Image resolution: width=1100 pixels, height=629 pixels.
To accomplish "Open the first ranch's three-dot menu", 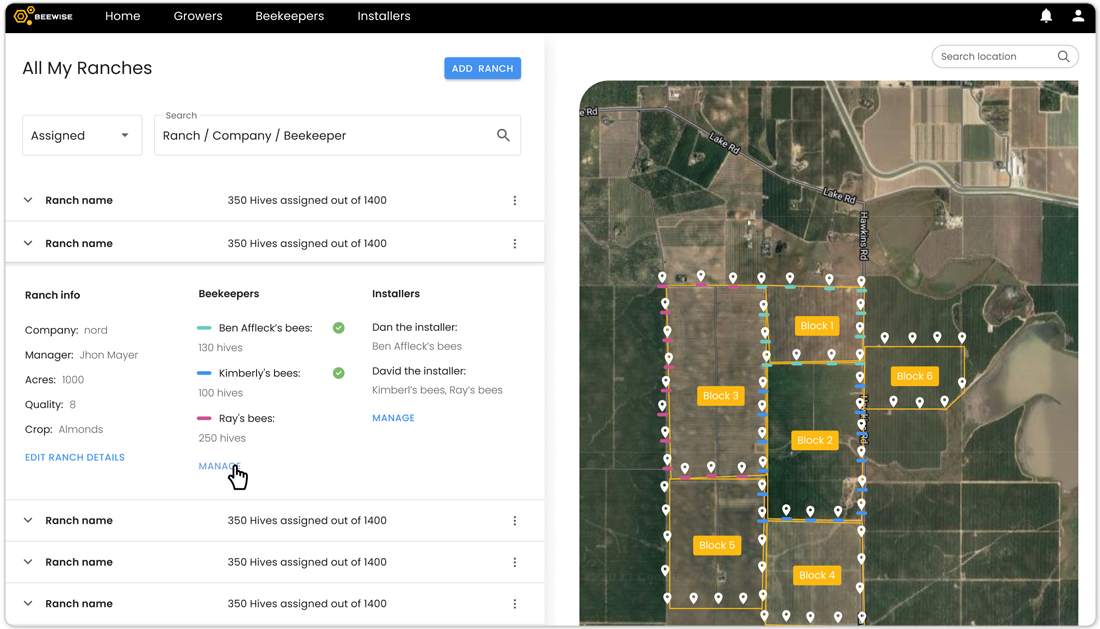I will point(515,201).
